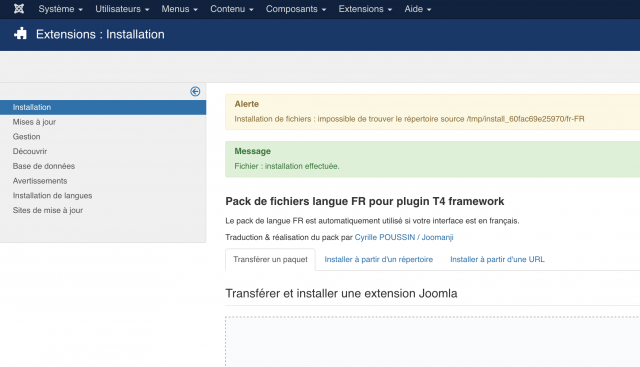Open the Contenu dropdown menu

click(x=231, y=9)
